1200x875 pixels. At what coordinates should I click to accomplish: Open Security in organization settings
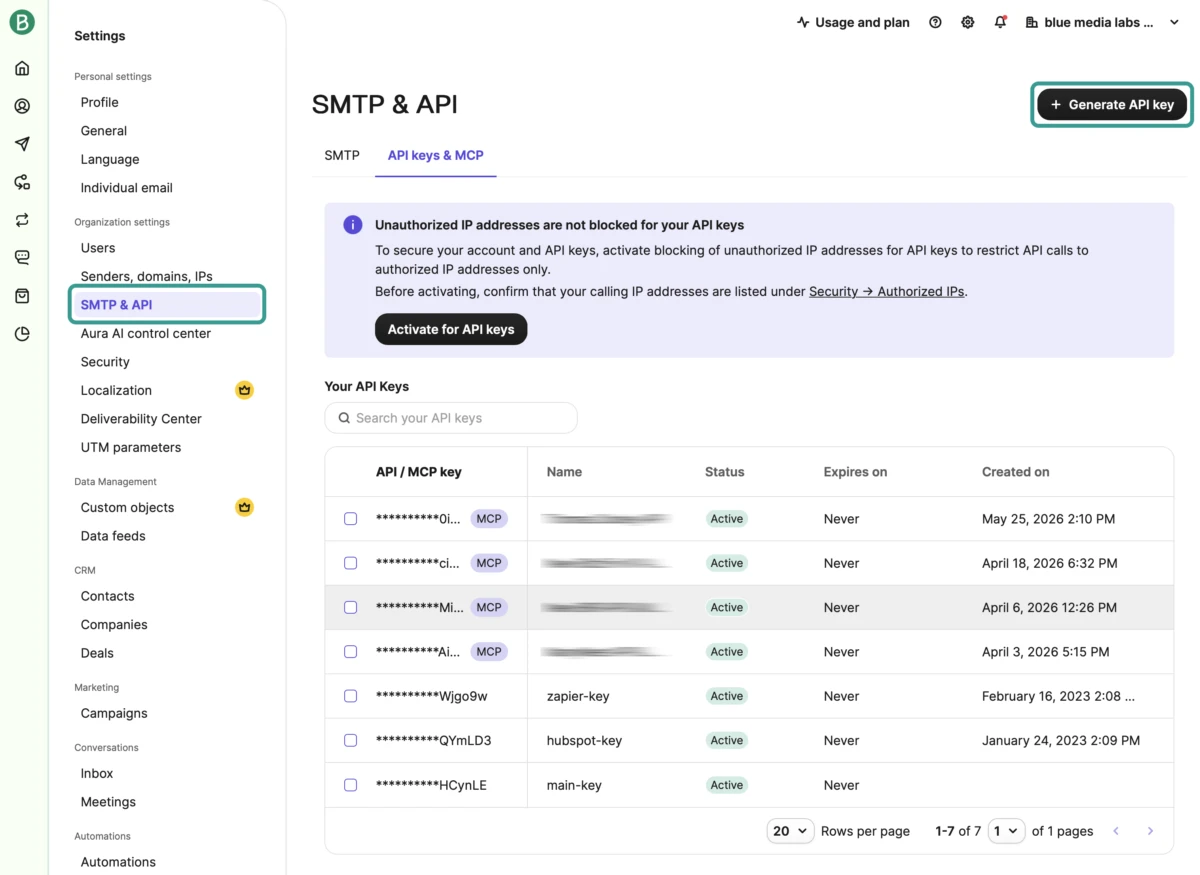point(105,362)
